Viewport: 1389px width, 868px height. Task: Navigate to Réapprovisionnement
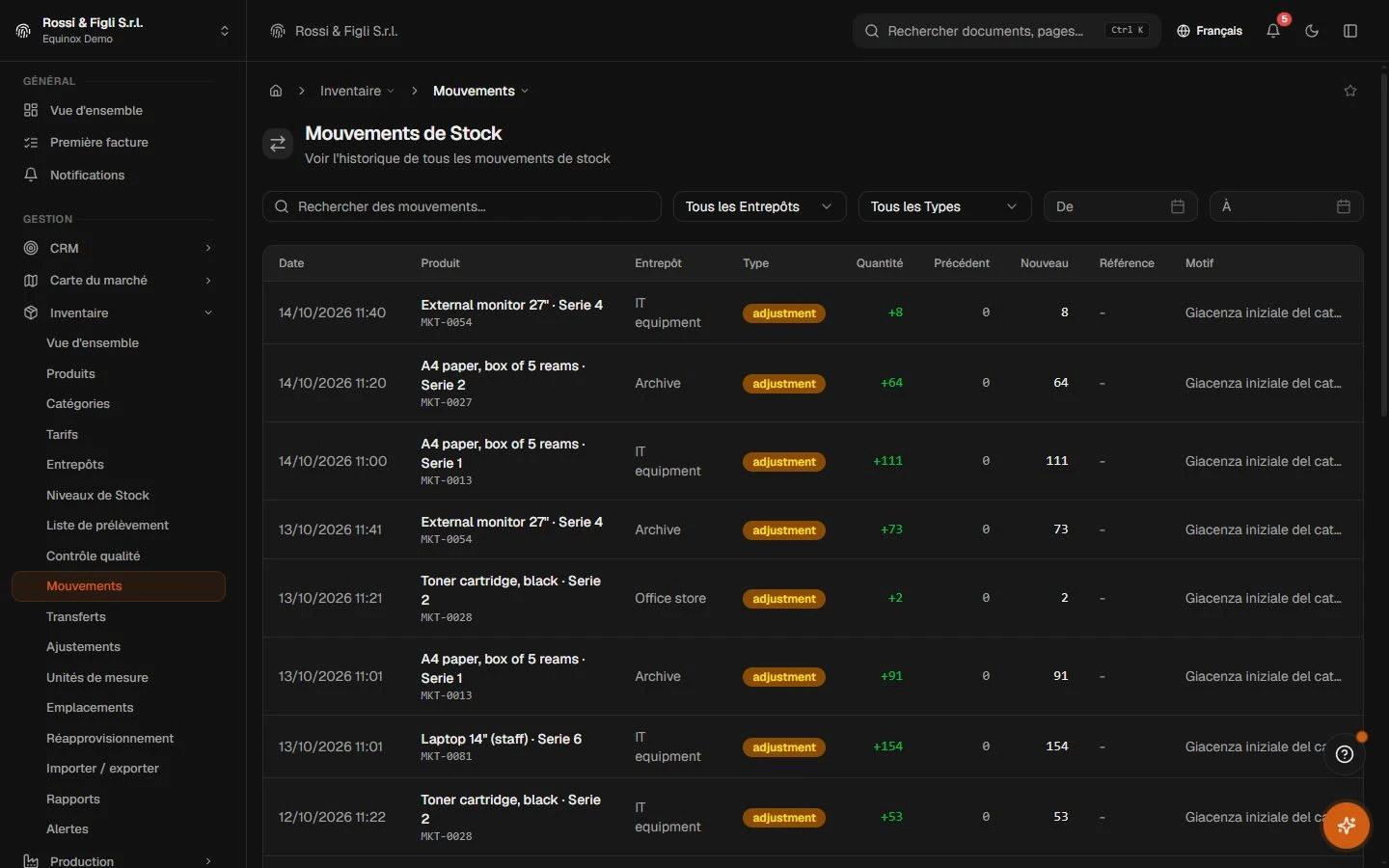(110, 738)
